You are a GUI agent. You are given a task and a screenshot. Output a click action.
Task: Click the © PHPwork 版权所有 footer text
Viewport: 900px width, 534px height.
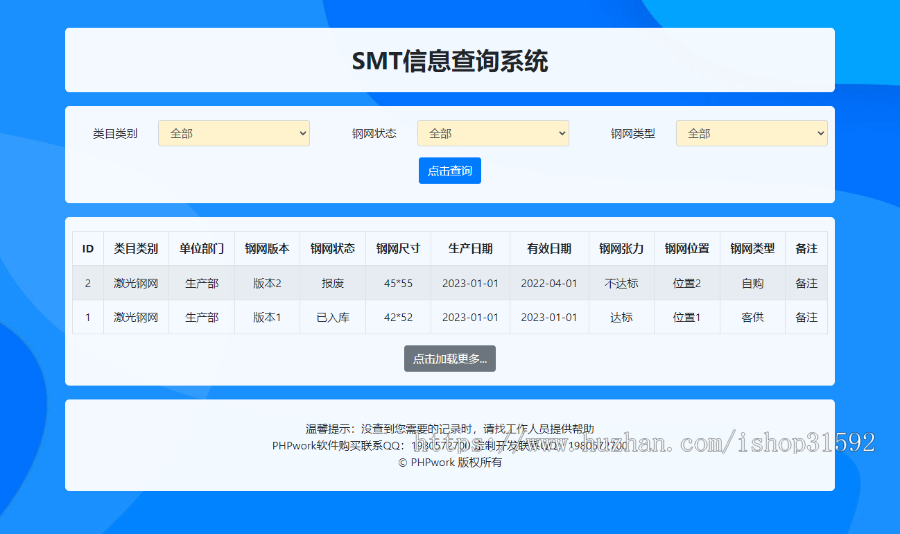(x=449, y=462)
